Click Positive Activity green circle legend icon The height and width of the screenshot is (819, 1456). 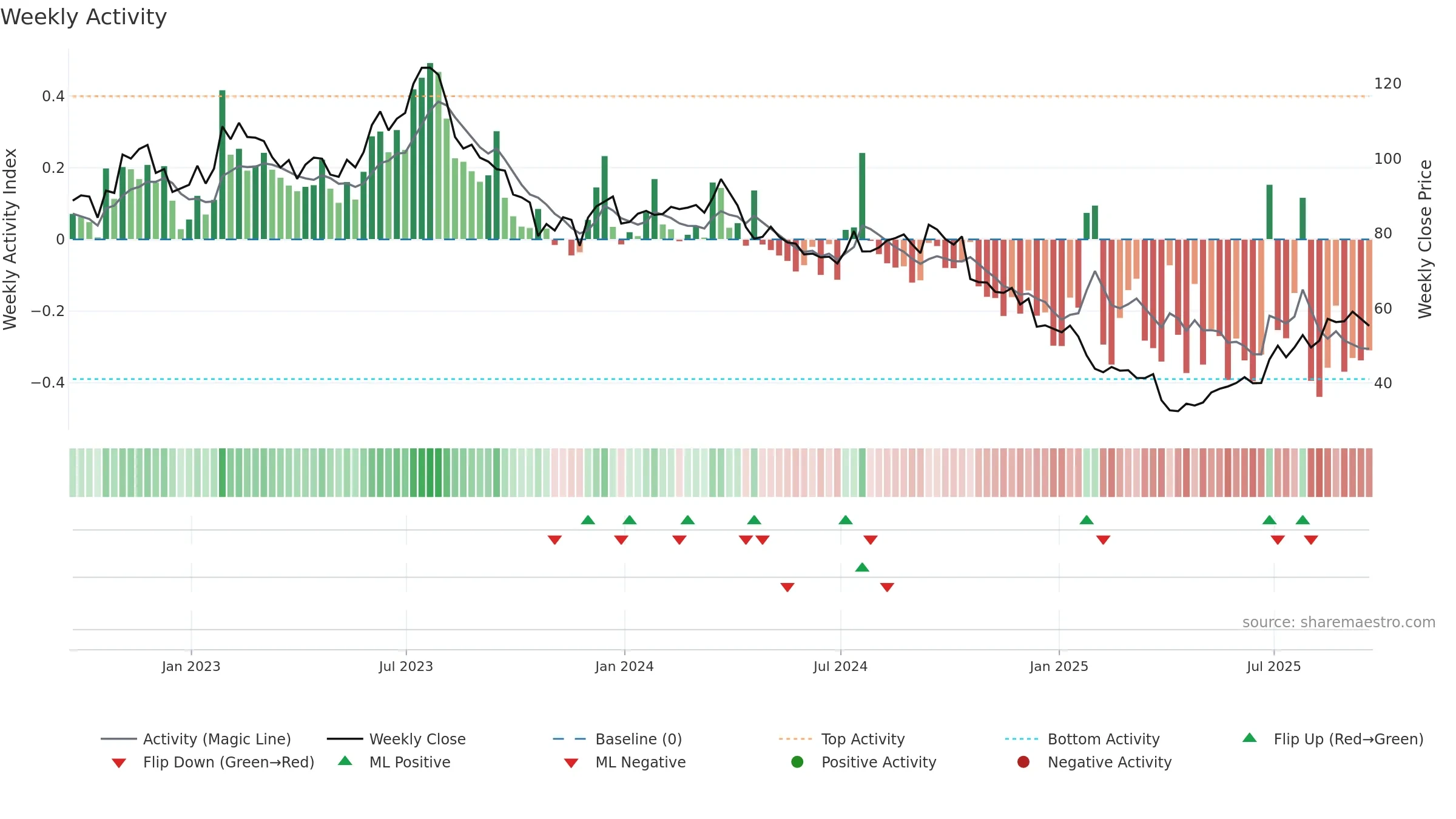click(798, 761)
